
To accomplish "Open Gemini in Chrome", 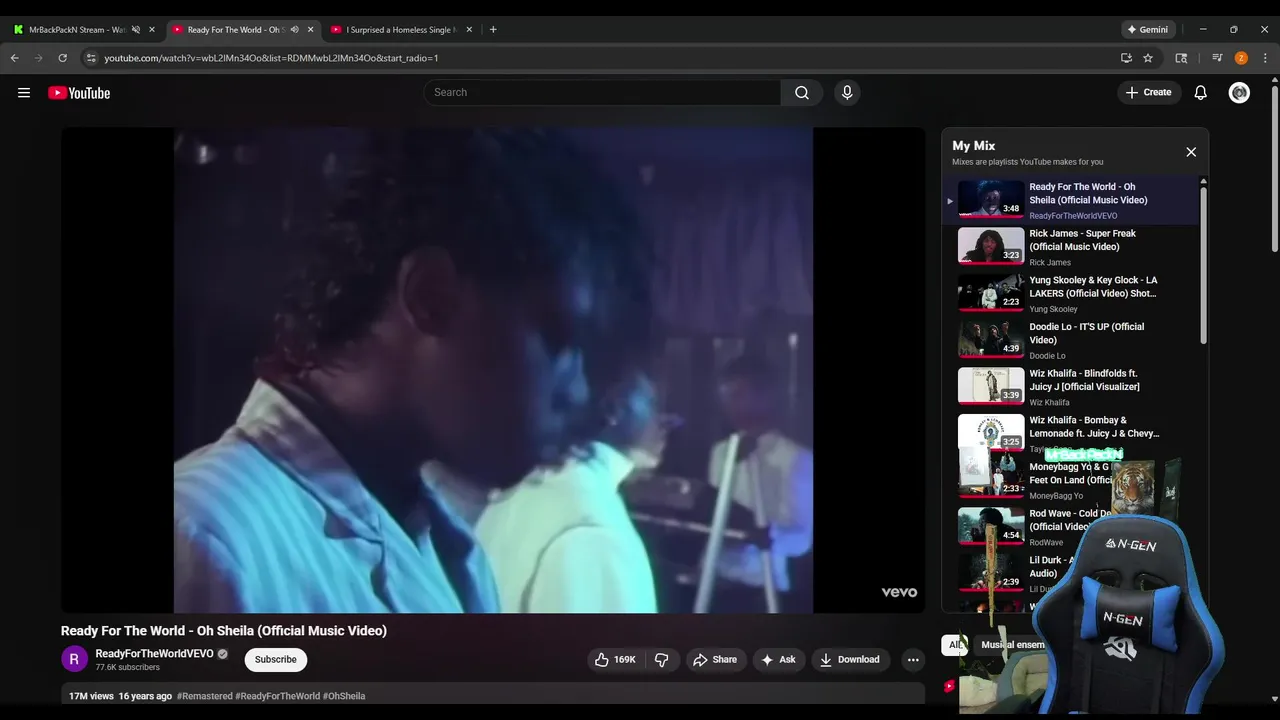I will (1147, 30).
